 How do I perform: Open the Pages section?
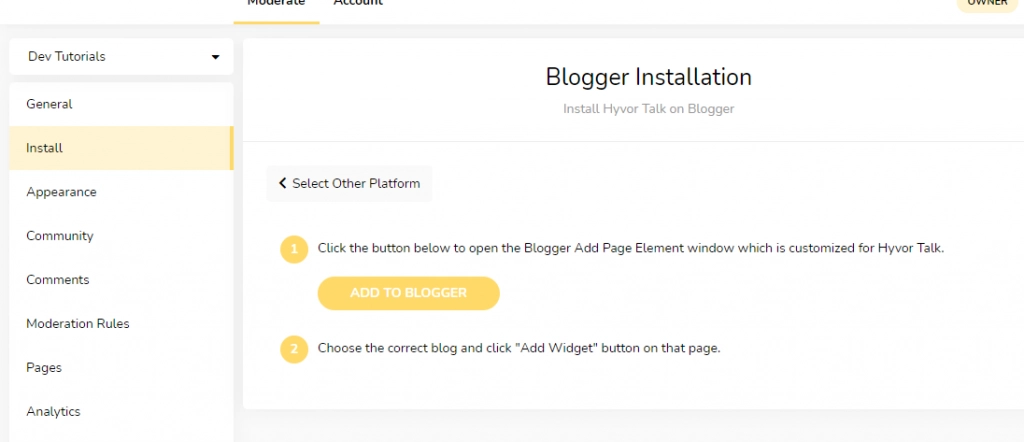pos(121,368)
